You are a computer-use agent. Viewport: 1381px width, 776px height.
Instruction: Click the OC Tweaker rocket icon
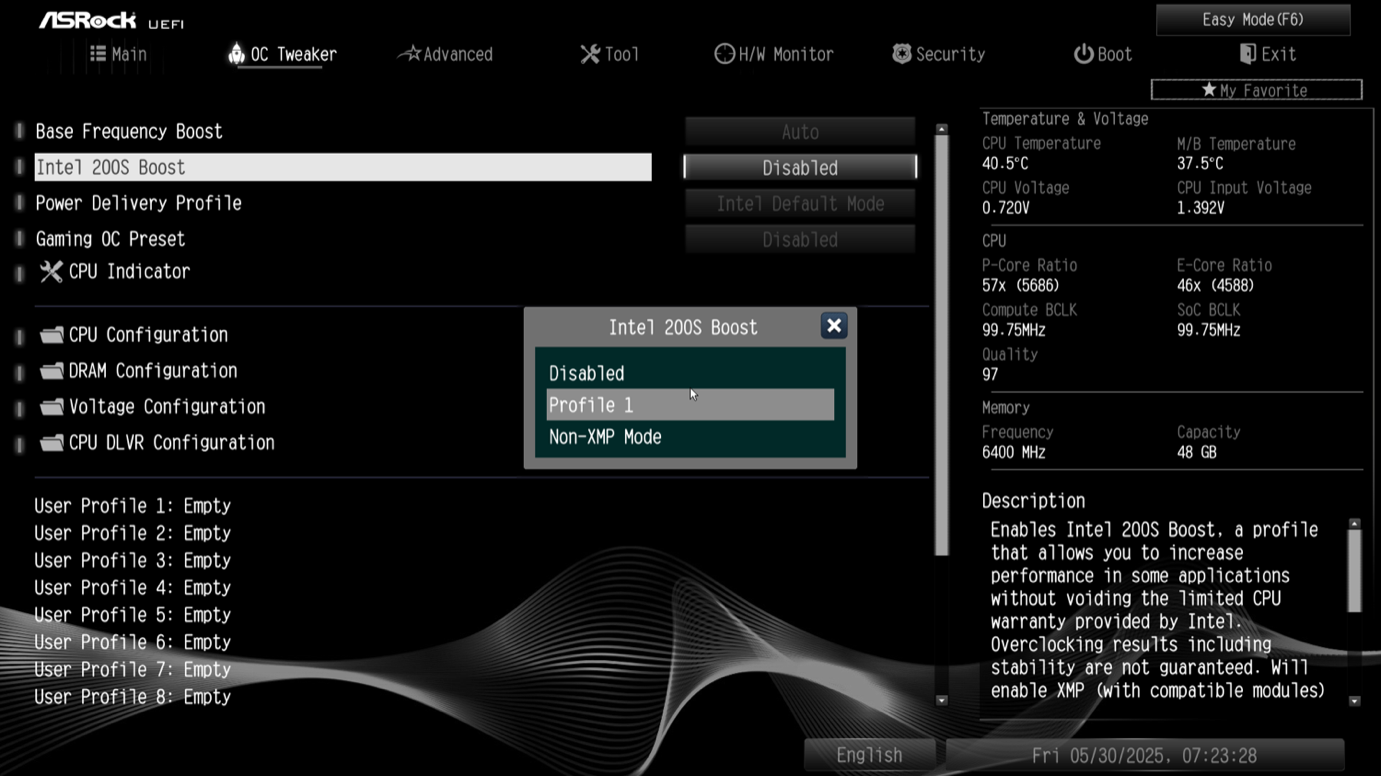[236, 54]
